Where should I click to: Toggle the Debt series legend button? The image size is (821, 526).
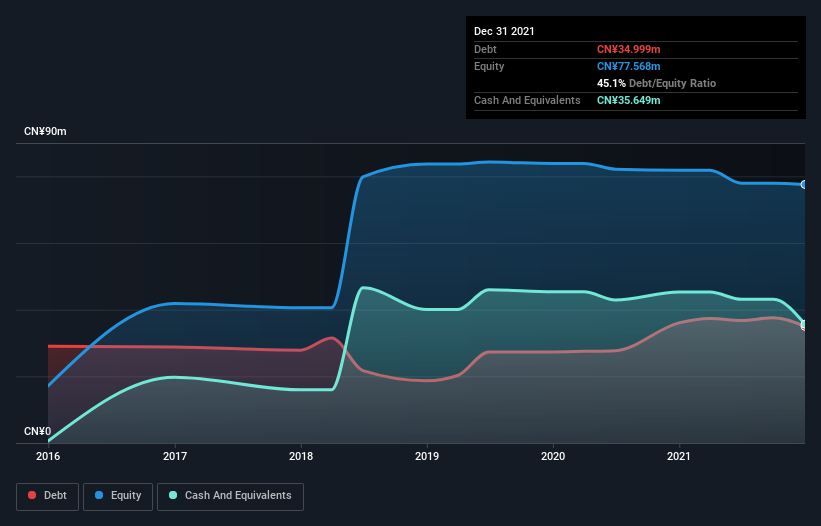click(x=47, y=496)
